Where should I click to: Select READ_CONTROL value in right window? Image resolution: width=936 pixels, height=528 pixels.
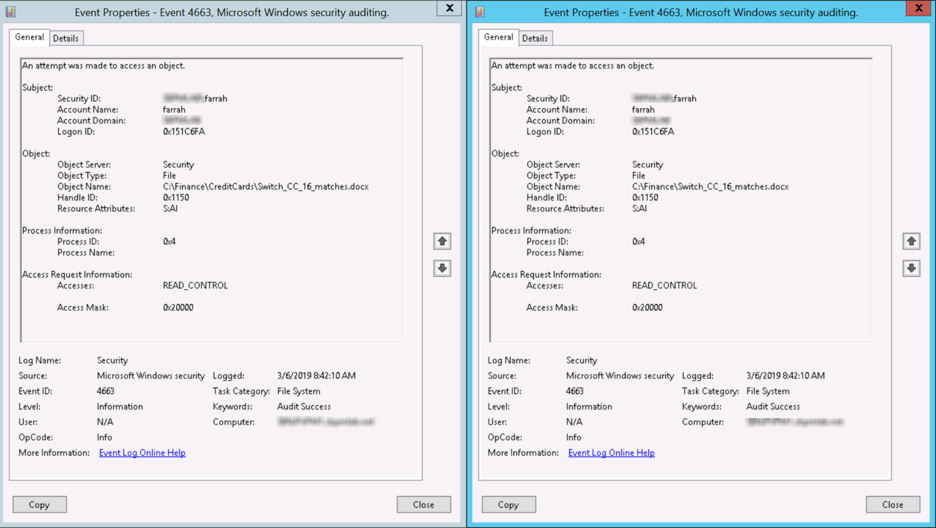[x=664, y=286]
